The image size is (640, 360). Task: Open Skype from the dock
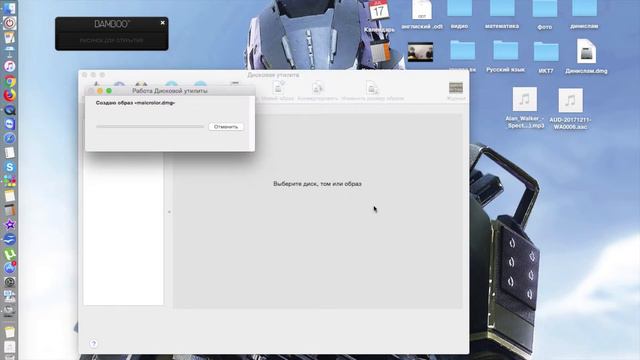pos(10,167)
